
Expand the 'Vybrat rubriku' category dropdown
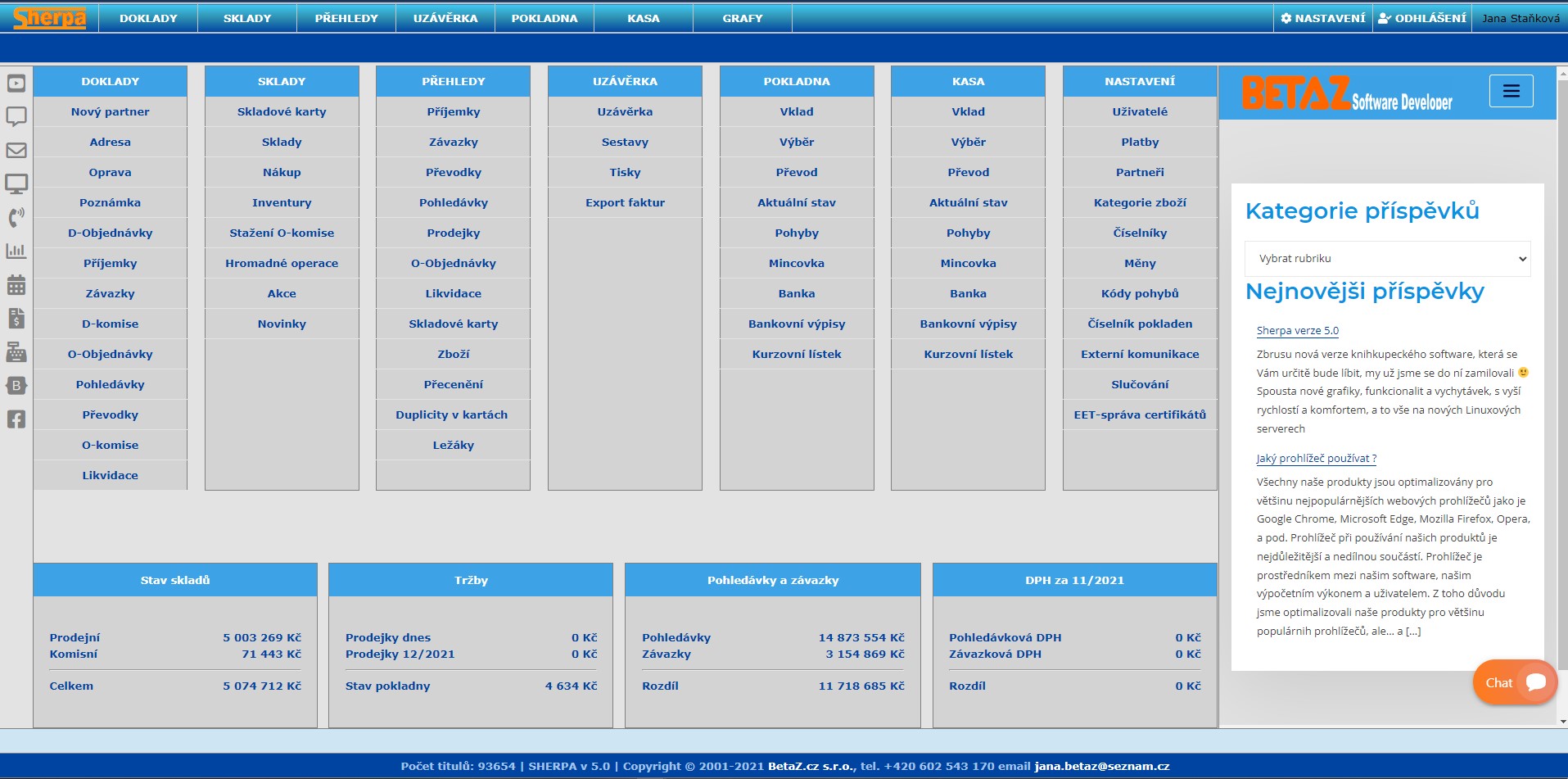pos(1387,259)
